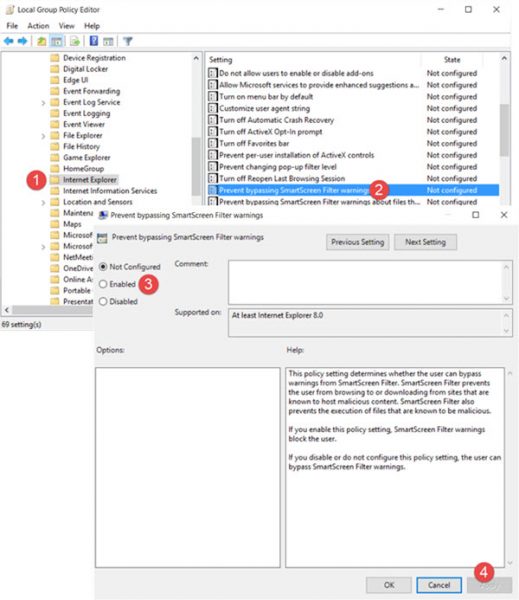Image resolution: width=519 pixels, height=600 pixels.
Task: Expand the File Explorer tree node
Action: coord(43,136)
